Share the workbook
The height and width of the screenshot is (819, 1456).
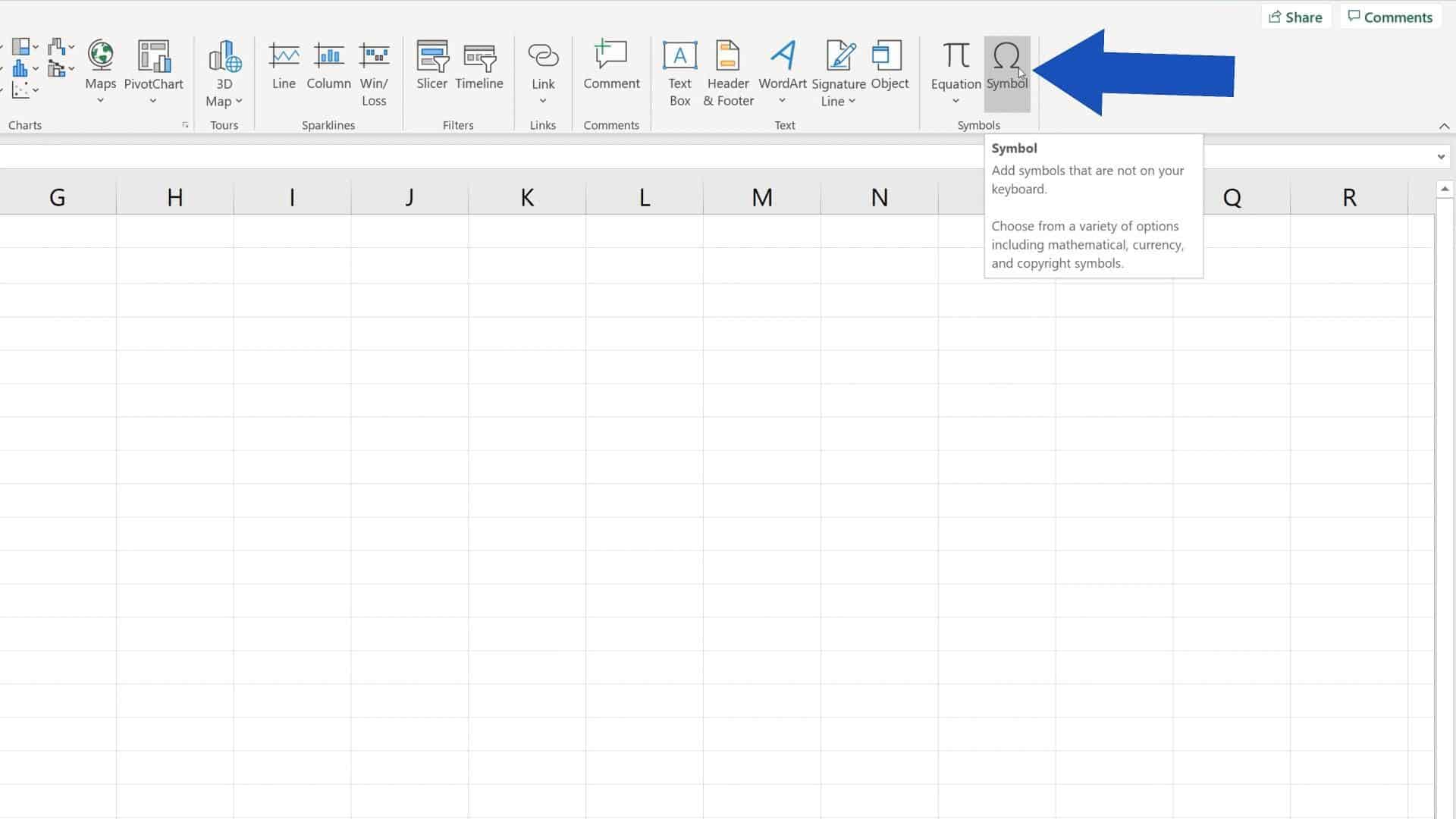[1295, 16]
